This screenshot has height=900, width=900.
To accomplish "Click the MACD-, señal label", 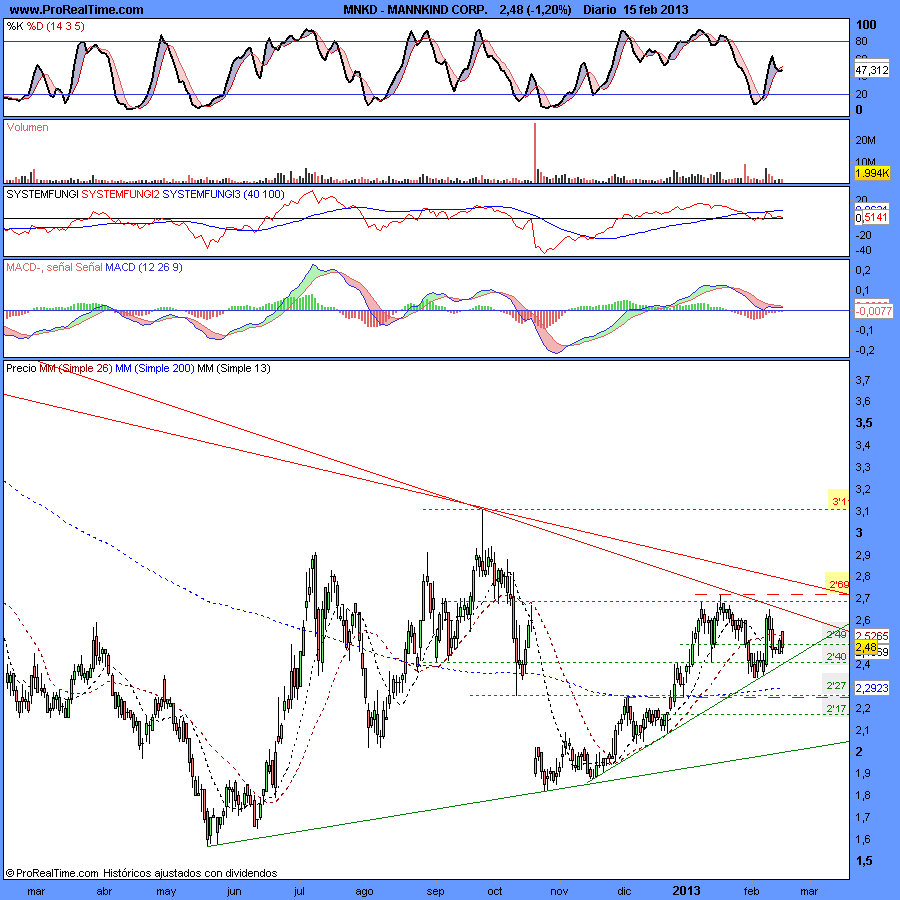I will point(40,267).
